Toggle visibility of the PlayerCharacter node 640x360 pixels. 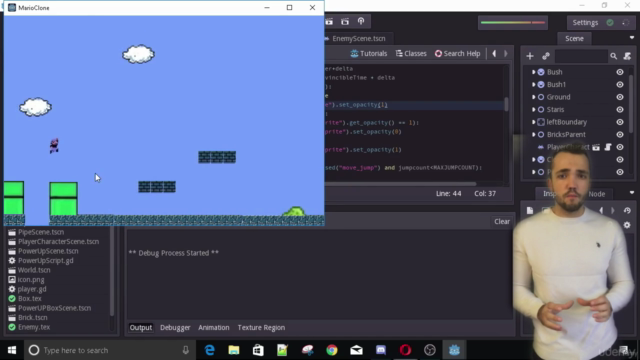pyautogui.click(x=620, y=147)
